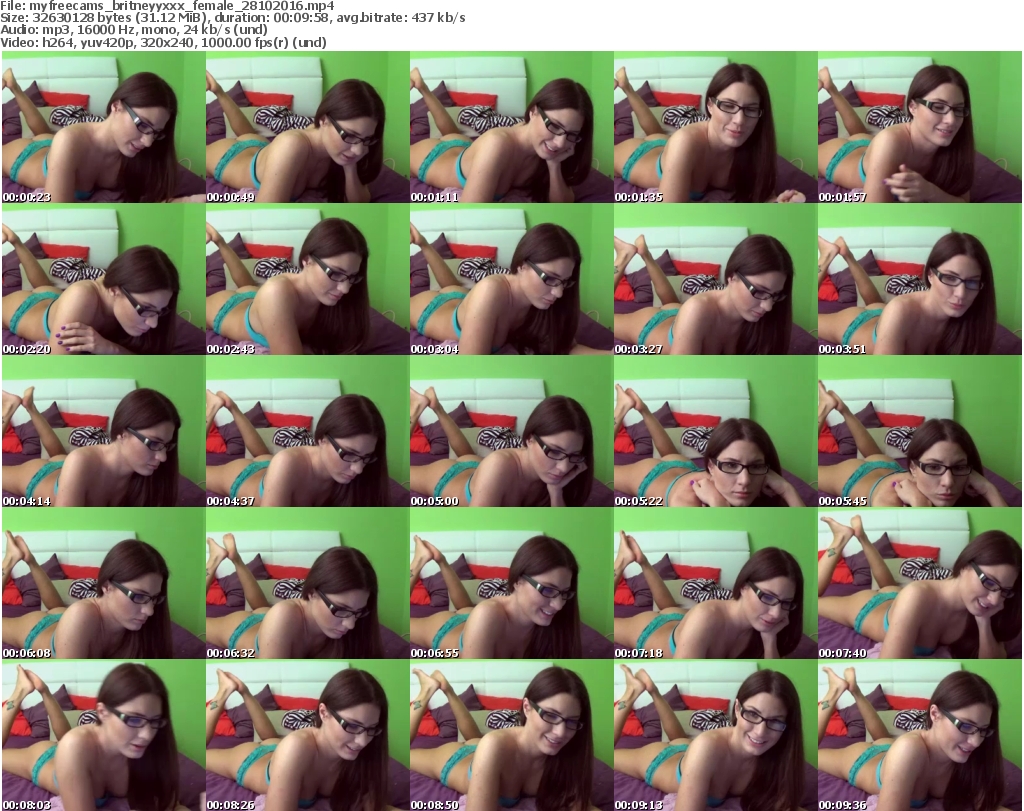Pick the frame labeled 00:01:35
Image resolution: width=1024 pixels, height=811 pixels.
pyautogui.click(x=716, y=127)
